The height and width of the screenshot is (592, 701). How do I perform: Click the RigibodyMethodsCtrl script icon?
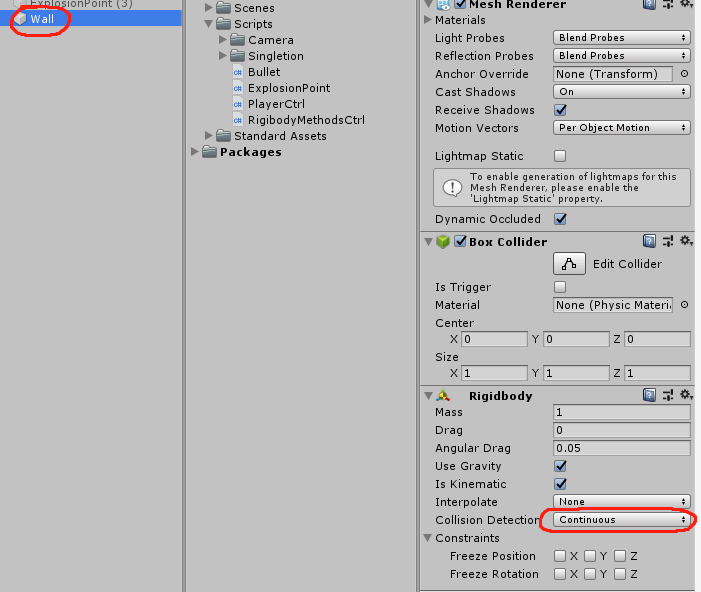coord(238,120)
